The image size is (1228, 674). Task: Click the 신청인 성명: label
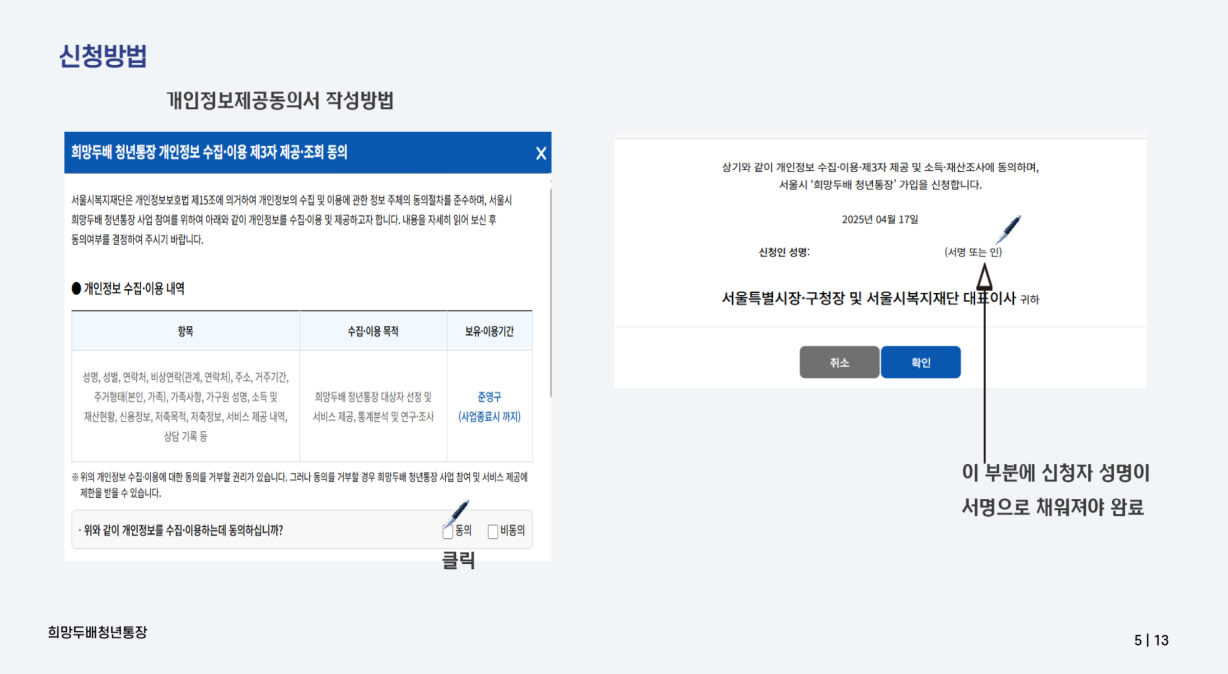[783, 252]
